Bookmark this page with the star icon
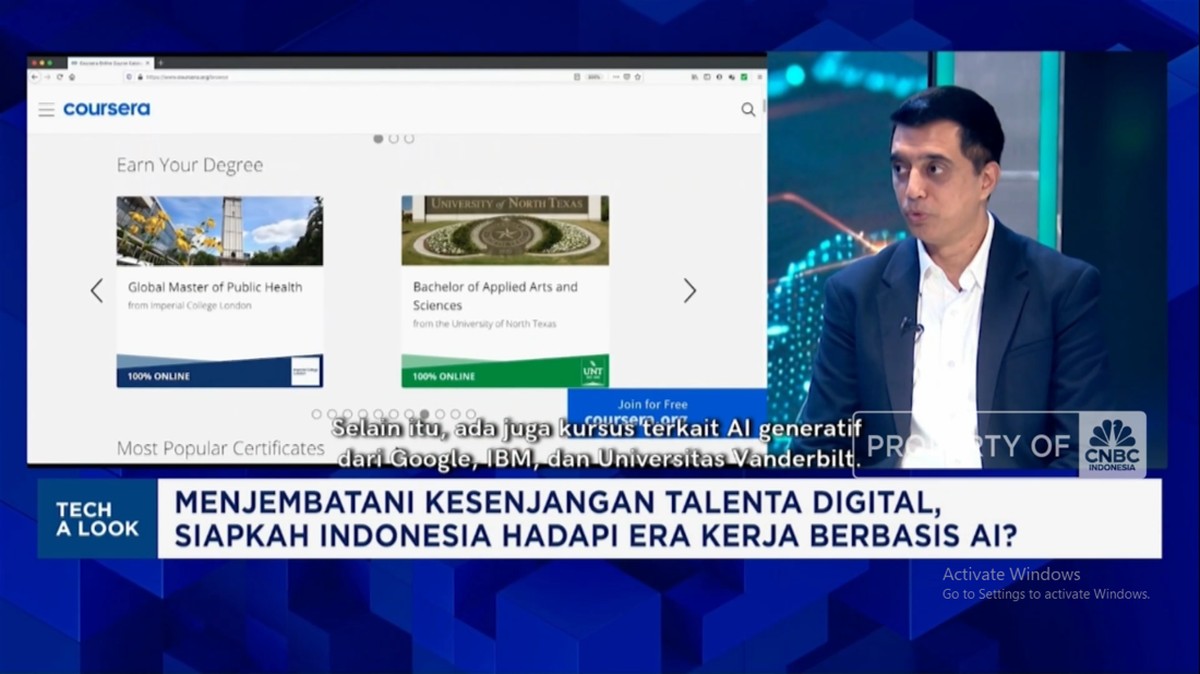1200x674 pixels. [x=638, y=77]
